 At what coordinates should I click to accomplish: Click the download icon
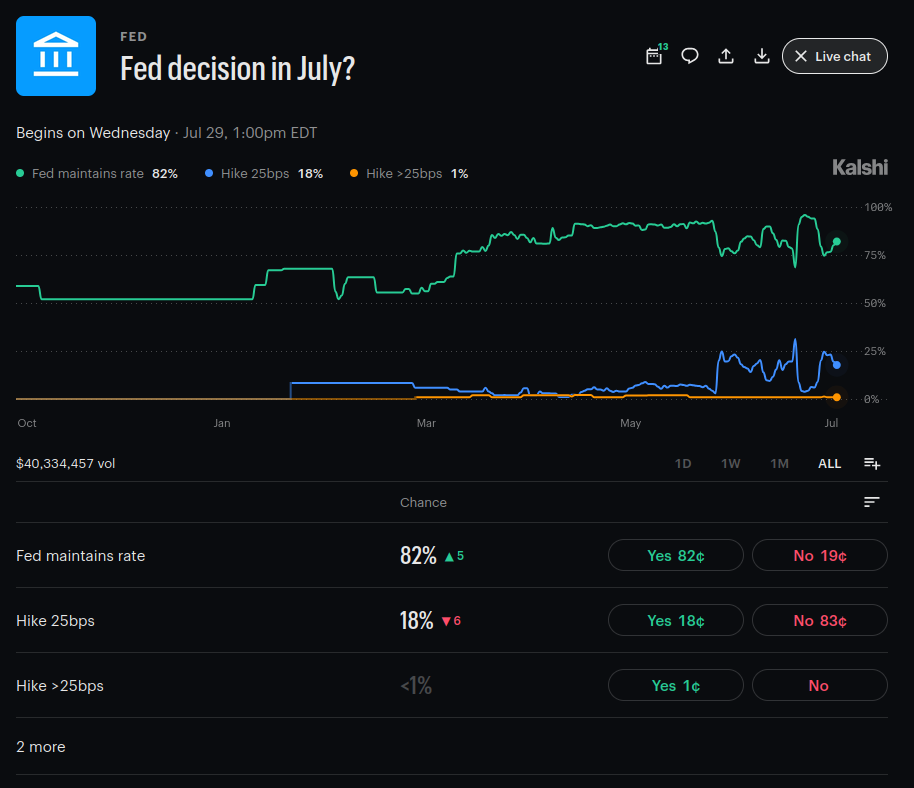761,56
